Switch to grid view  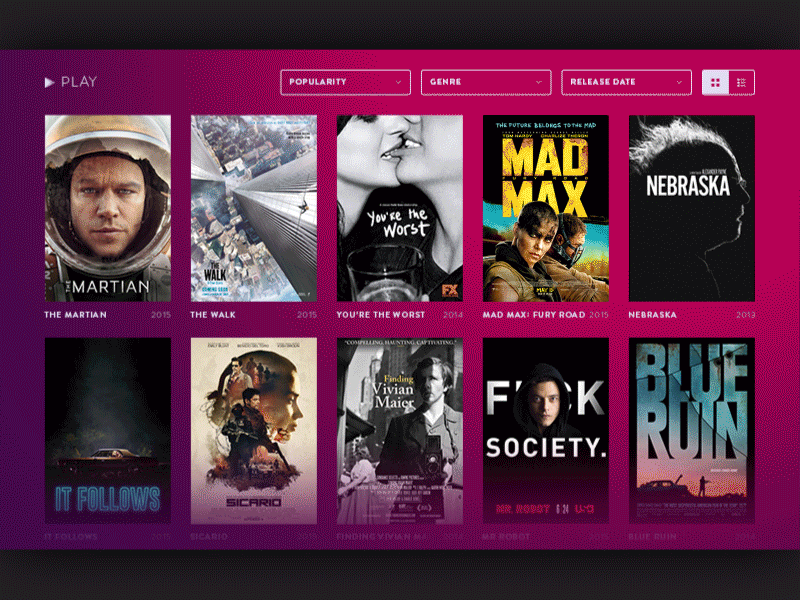tap(715, 83)
